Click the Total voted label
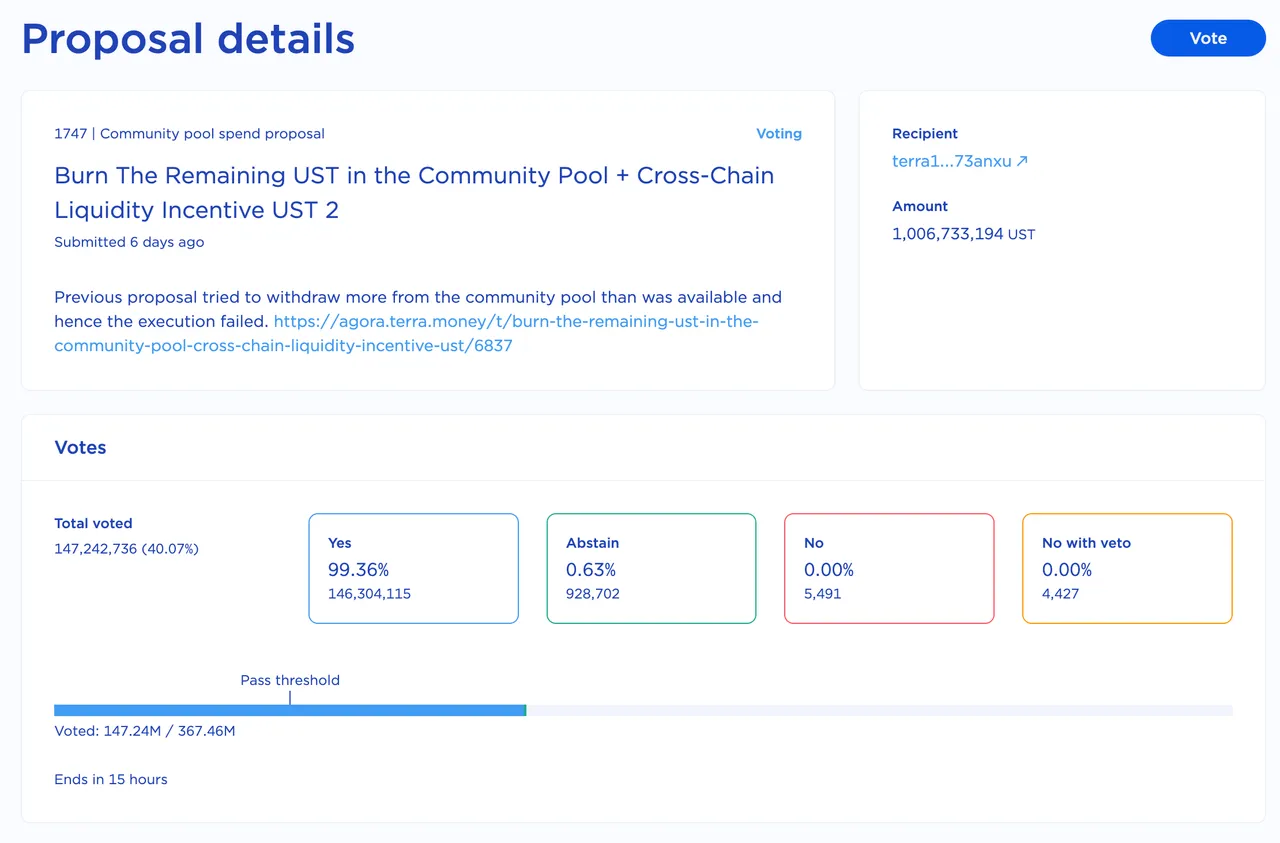 coord(93,523)
